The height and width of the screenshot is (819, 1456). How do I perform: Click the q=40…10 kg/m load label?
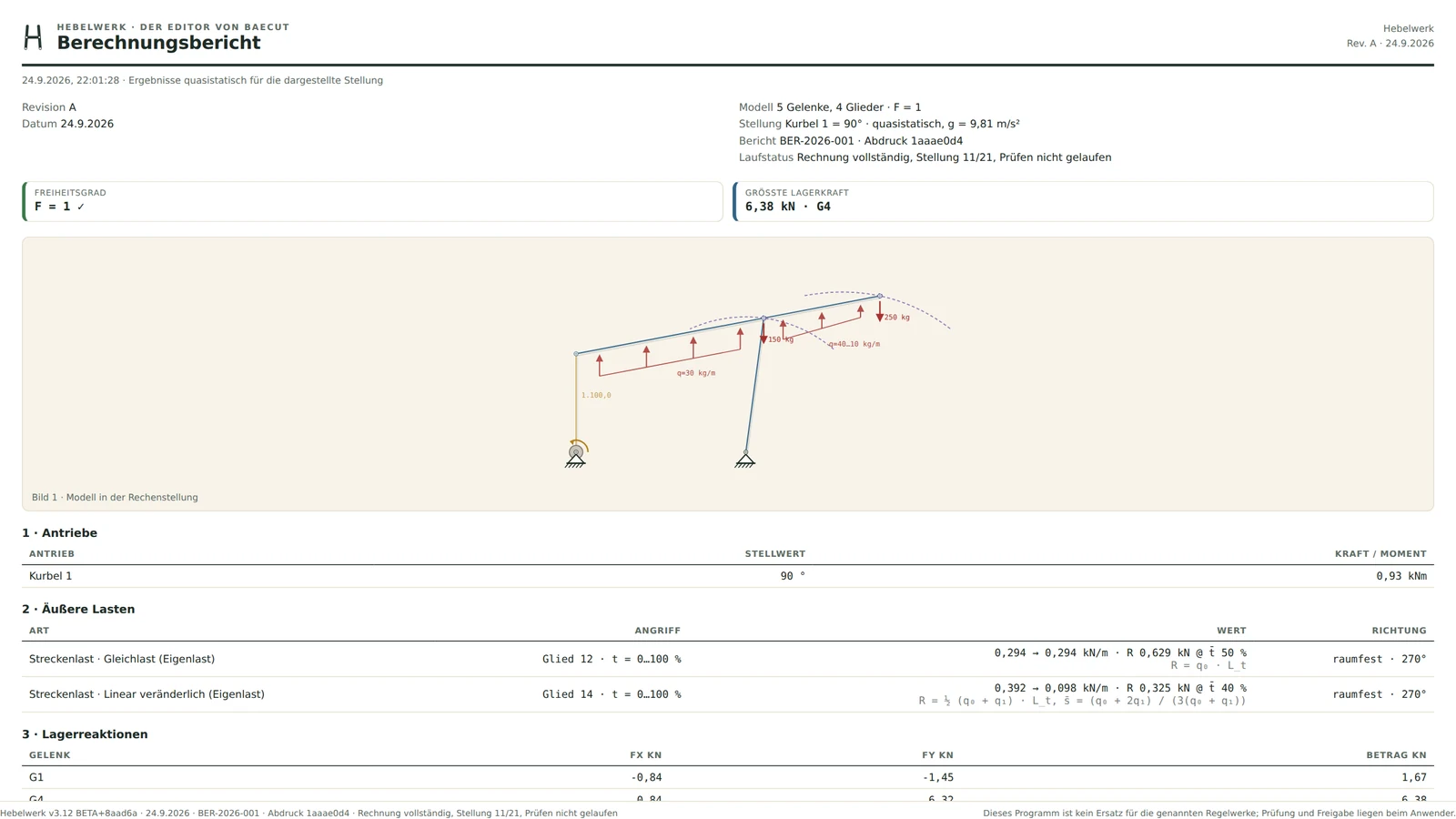tap(854, 344)
